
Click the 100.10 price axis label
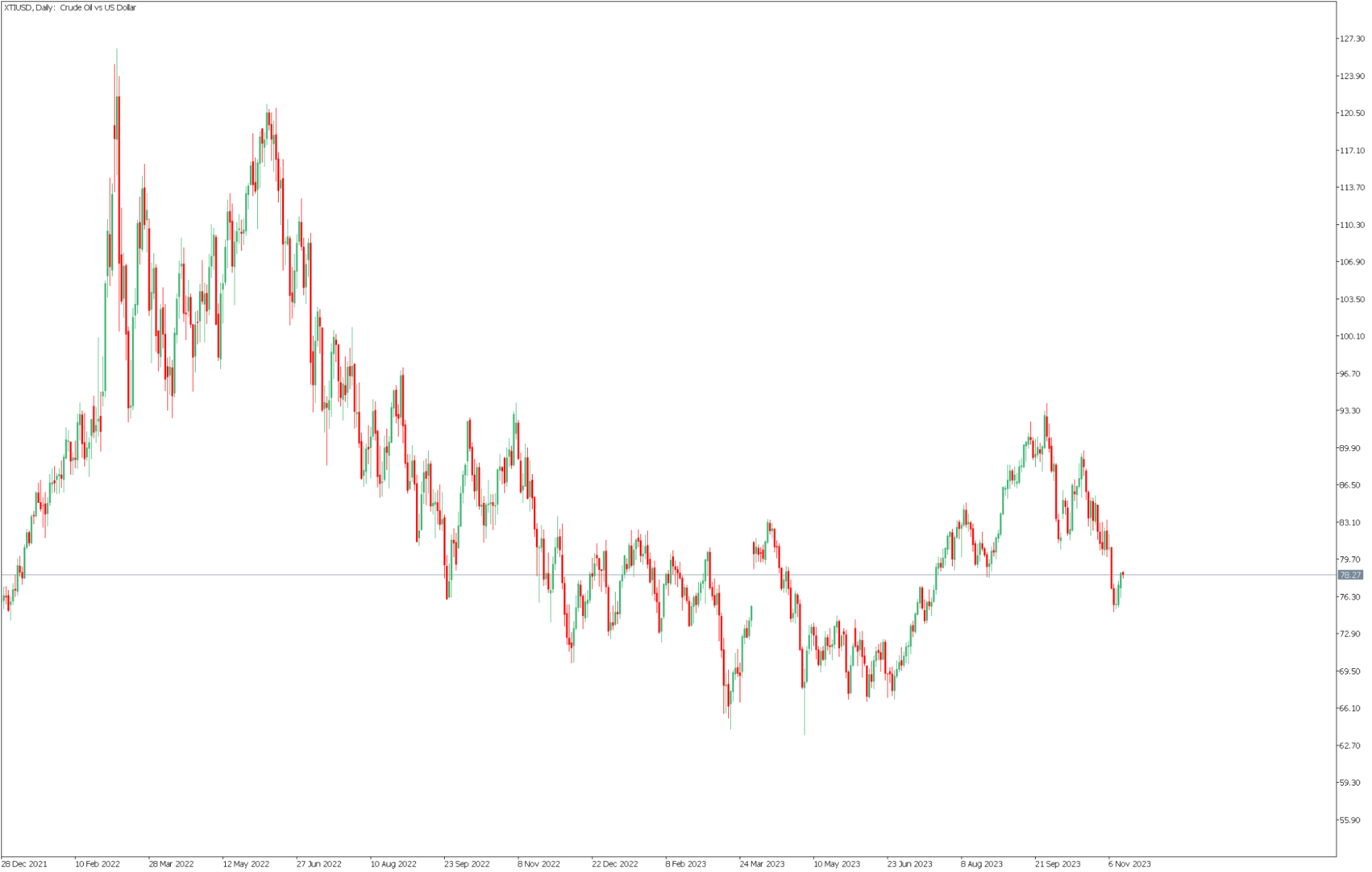(1352, 336)
